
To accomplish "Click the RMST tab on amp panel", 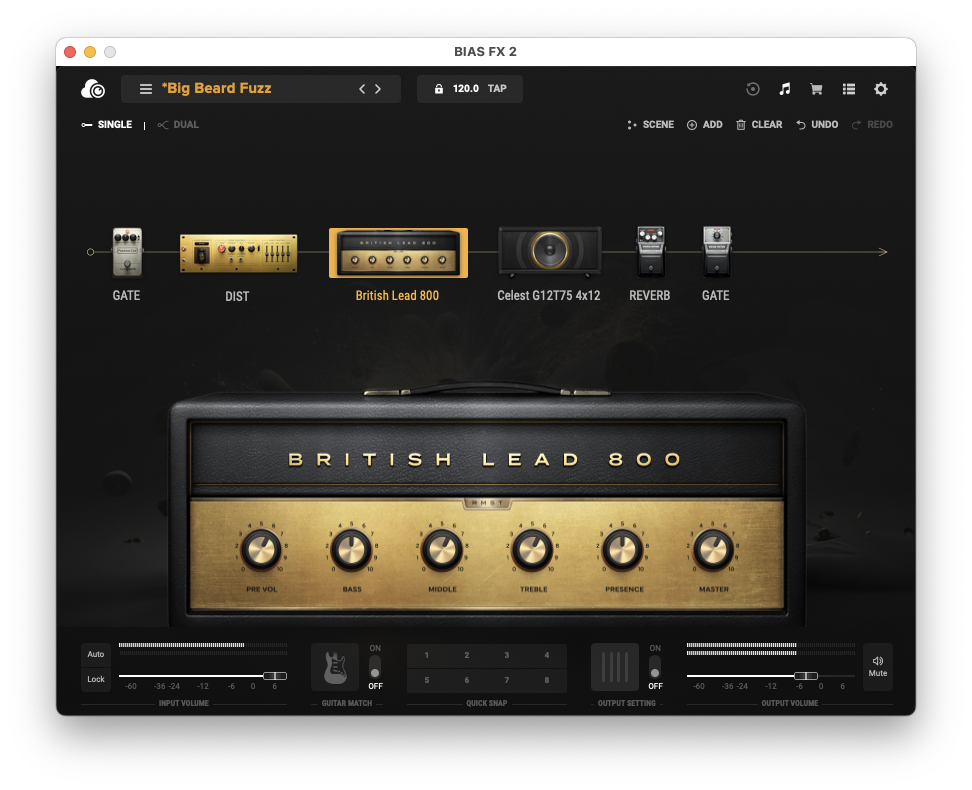I will [487, 503].
